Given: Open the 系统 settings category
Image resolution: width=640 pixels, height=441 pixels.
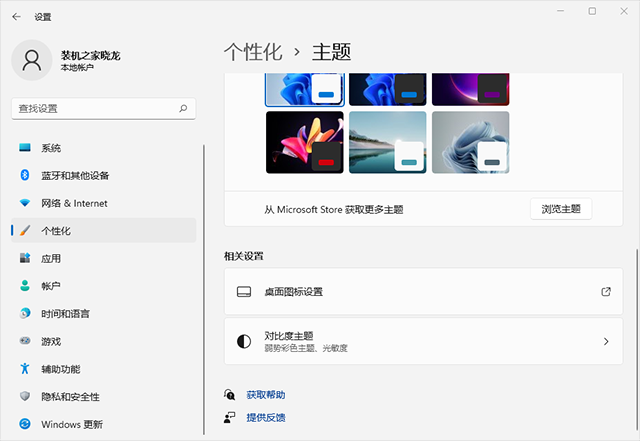Looking at the screenshot, I should [104, 148].
